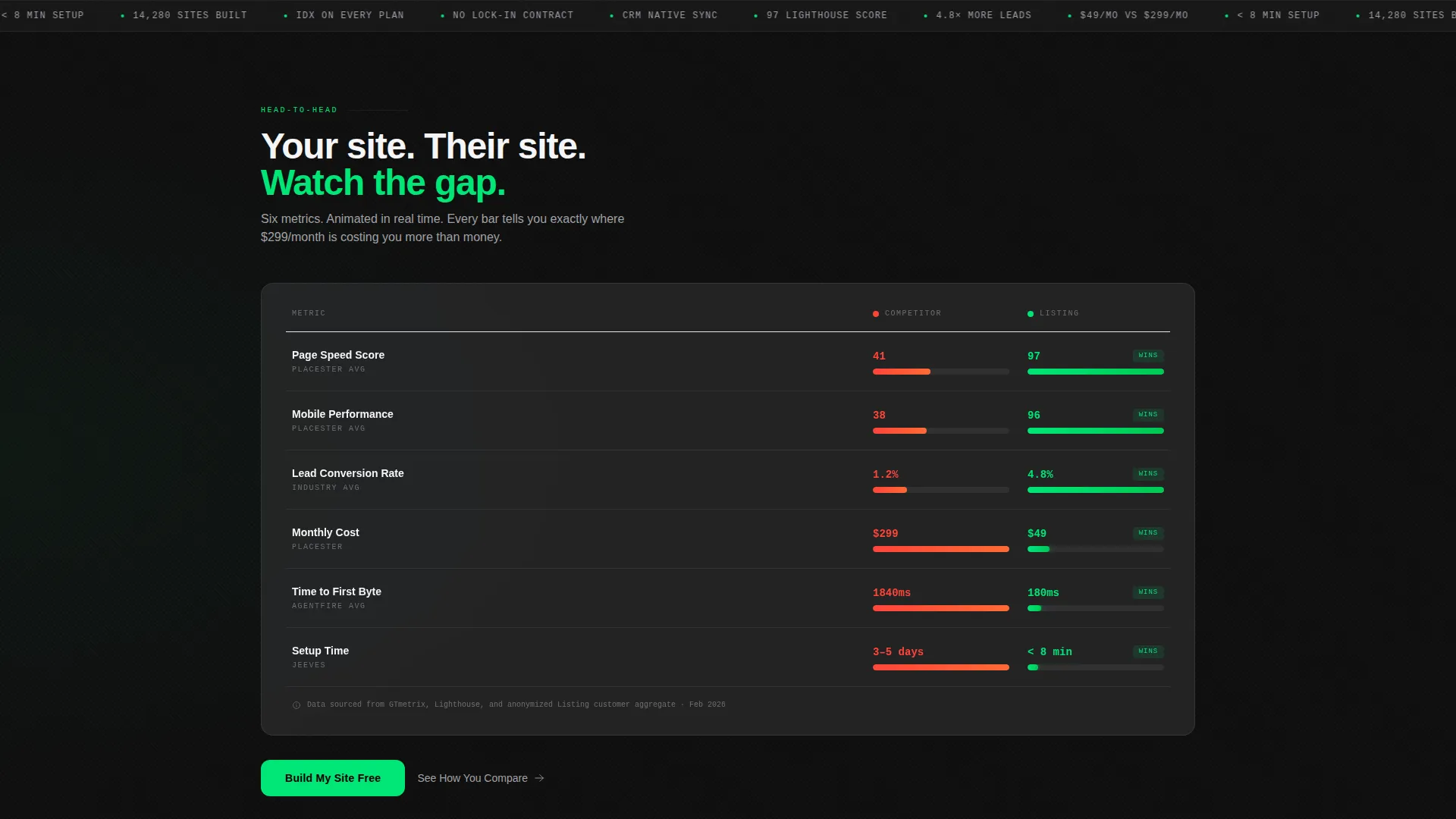Click the competitor value 41

coord(879,356)
